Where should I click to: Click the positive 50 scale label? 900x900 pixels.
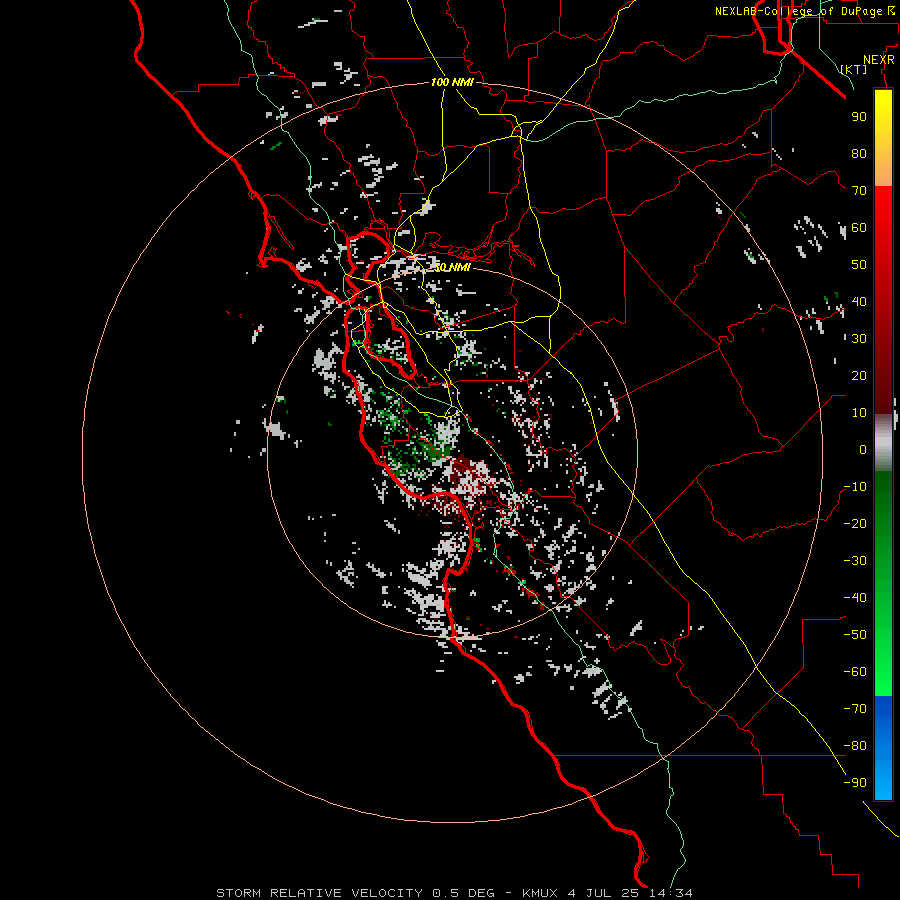[x=859, y=265]
